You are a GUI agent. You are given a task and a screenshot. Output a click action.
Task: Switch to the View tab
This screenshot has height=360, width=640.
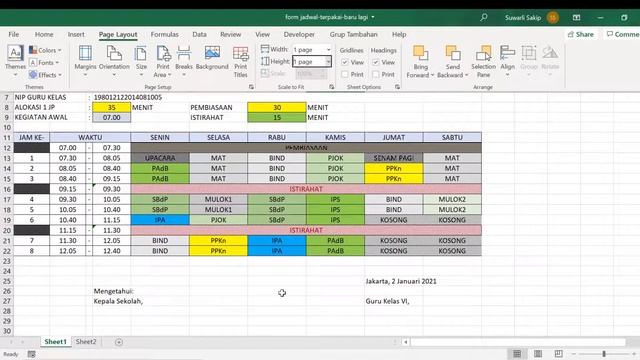262,34
